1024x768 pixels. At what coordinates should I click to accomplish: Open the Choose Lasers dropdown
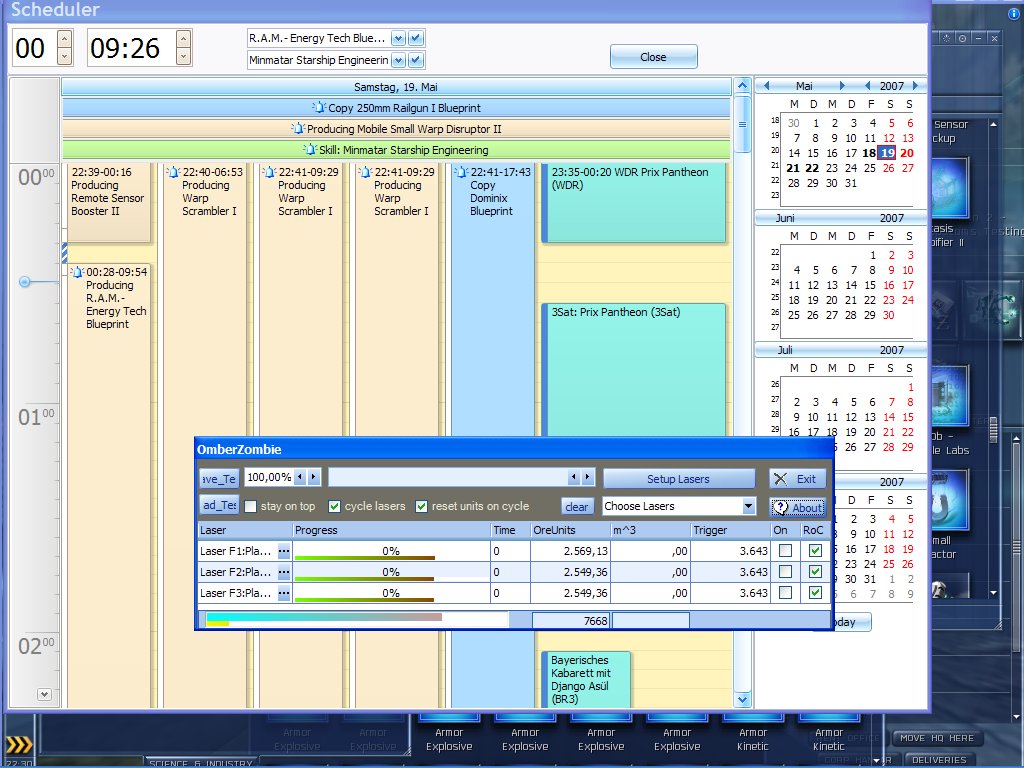click(748, 506)
